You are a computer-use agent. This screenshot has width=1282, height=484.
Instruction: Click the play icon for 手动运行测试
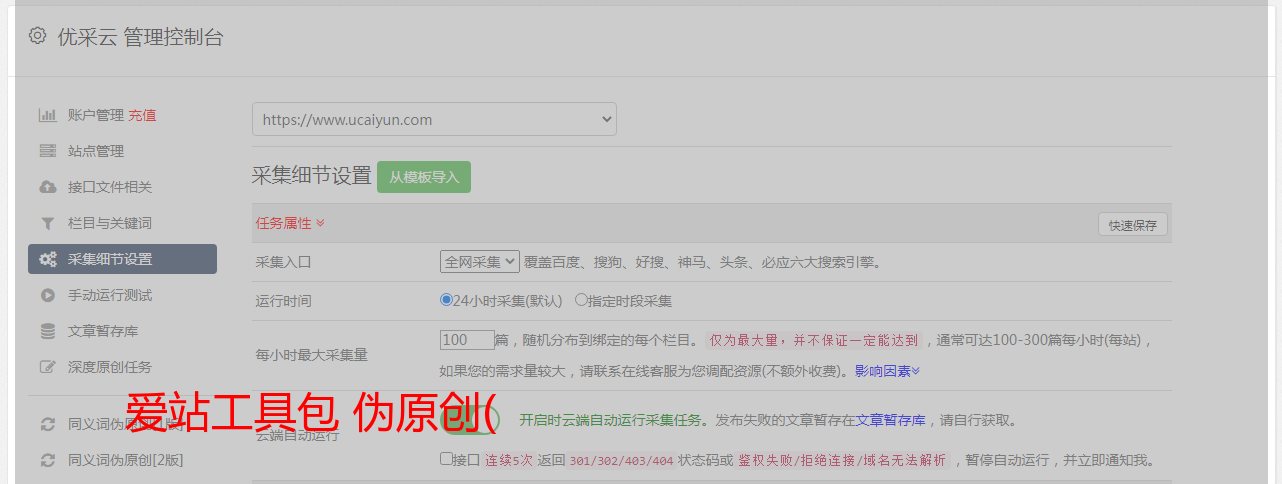(47, 295)
